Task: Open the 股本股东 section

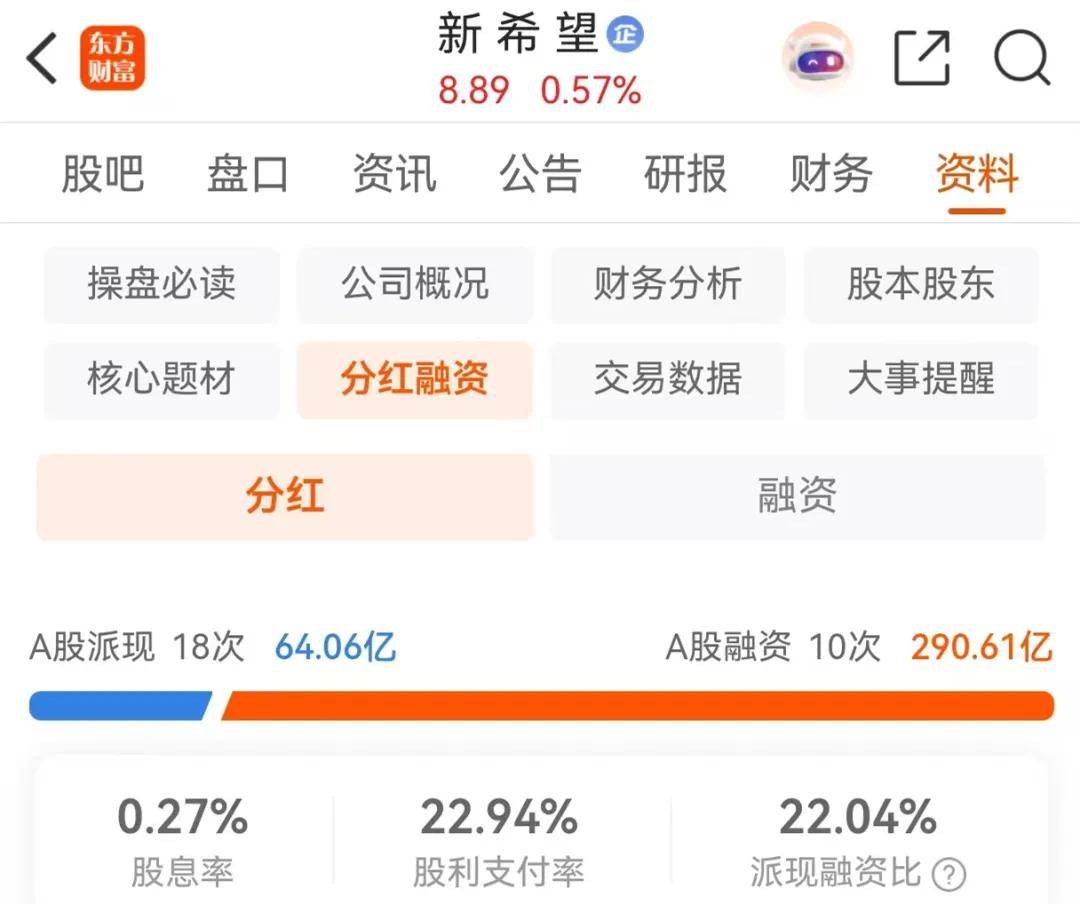Action: click(920, 285)
